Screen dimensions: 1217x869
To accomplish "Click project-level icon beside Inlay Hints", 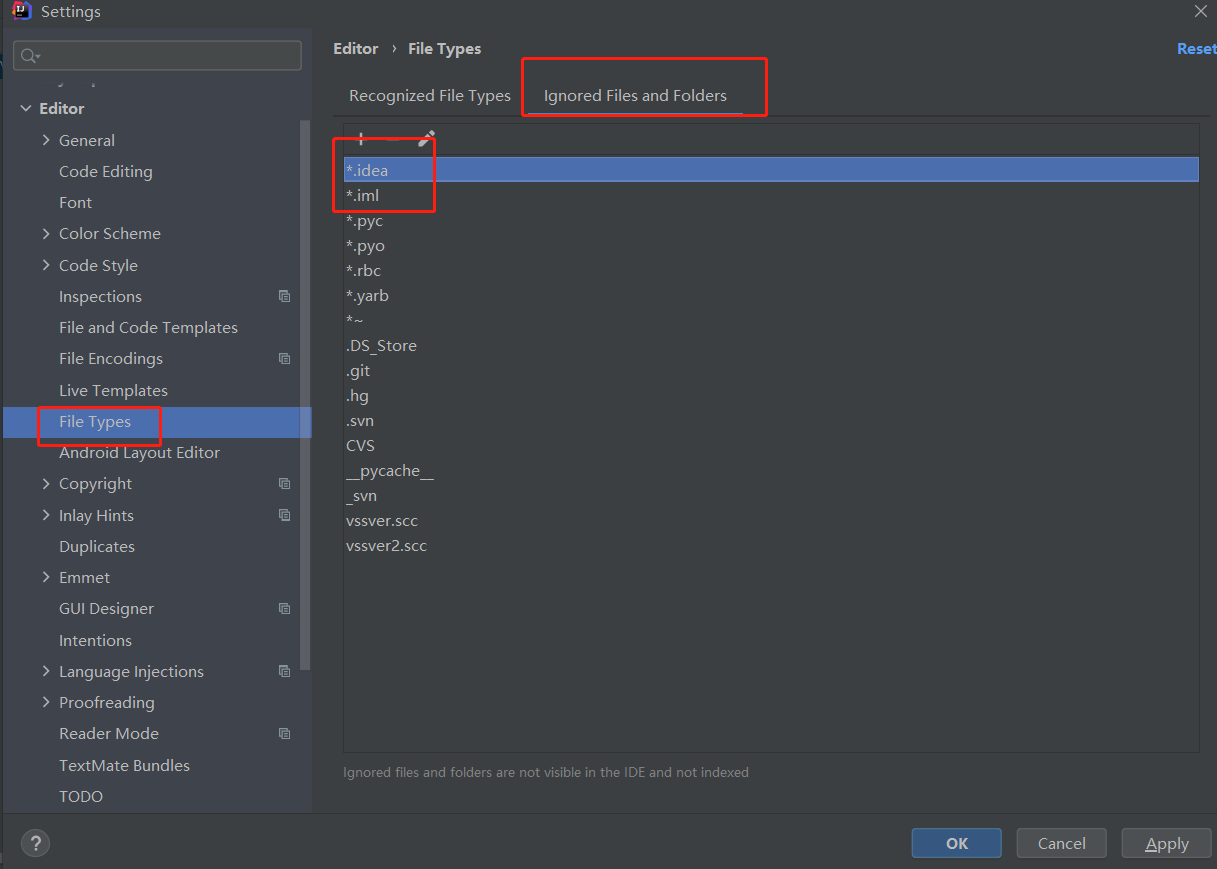I will coord(285,515).
